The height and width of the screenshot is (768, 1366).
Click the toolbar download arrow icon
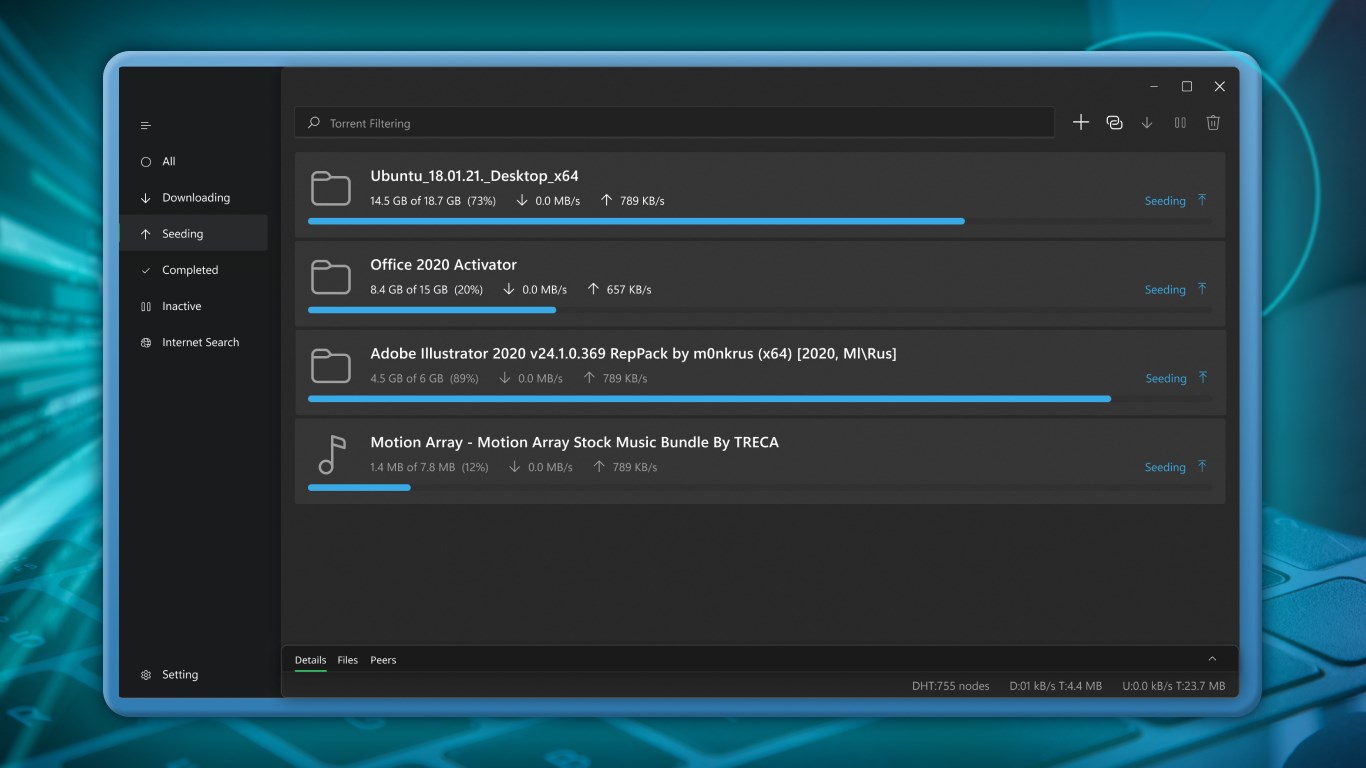tap(1147, 122)
